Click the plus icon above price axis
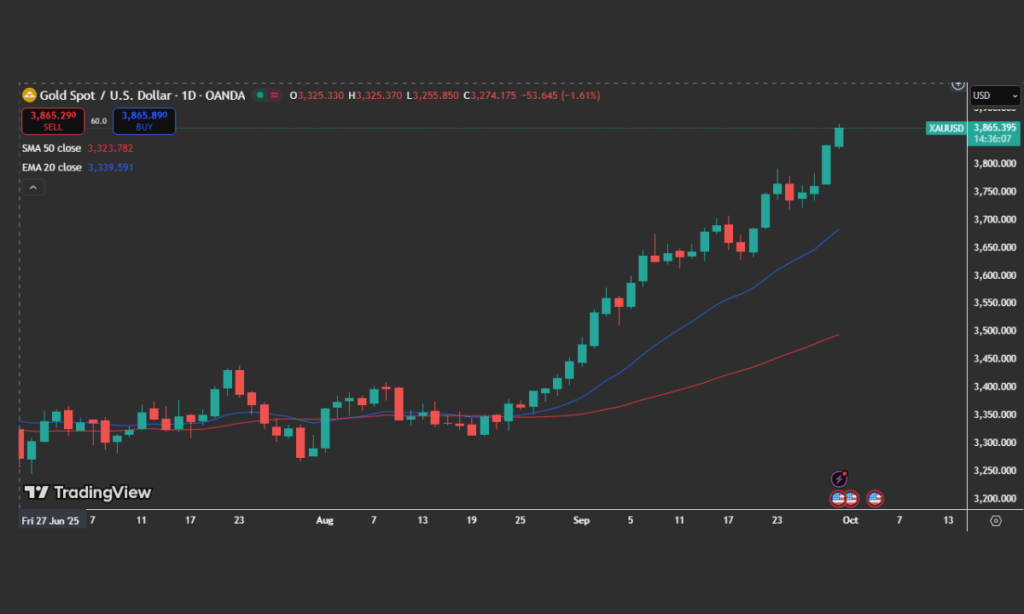1024x614 pixels. point(957,84)
